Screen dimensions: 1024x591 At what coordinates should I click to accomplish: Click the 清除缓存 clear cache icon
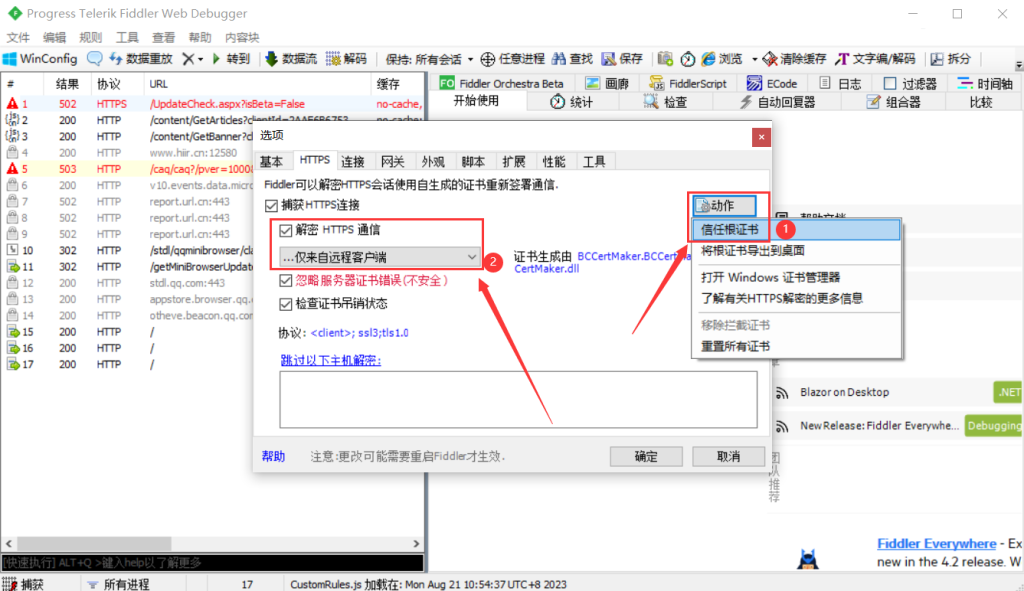point(770,59)
